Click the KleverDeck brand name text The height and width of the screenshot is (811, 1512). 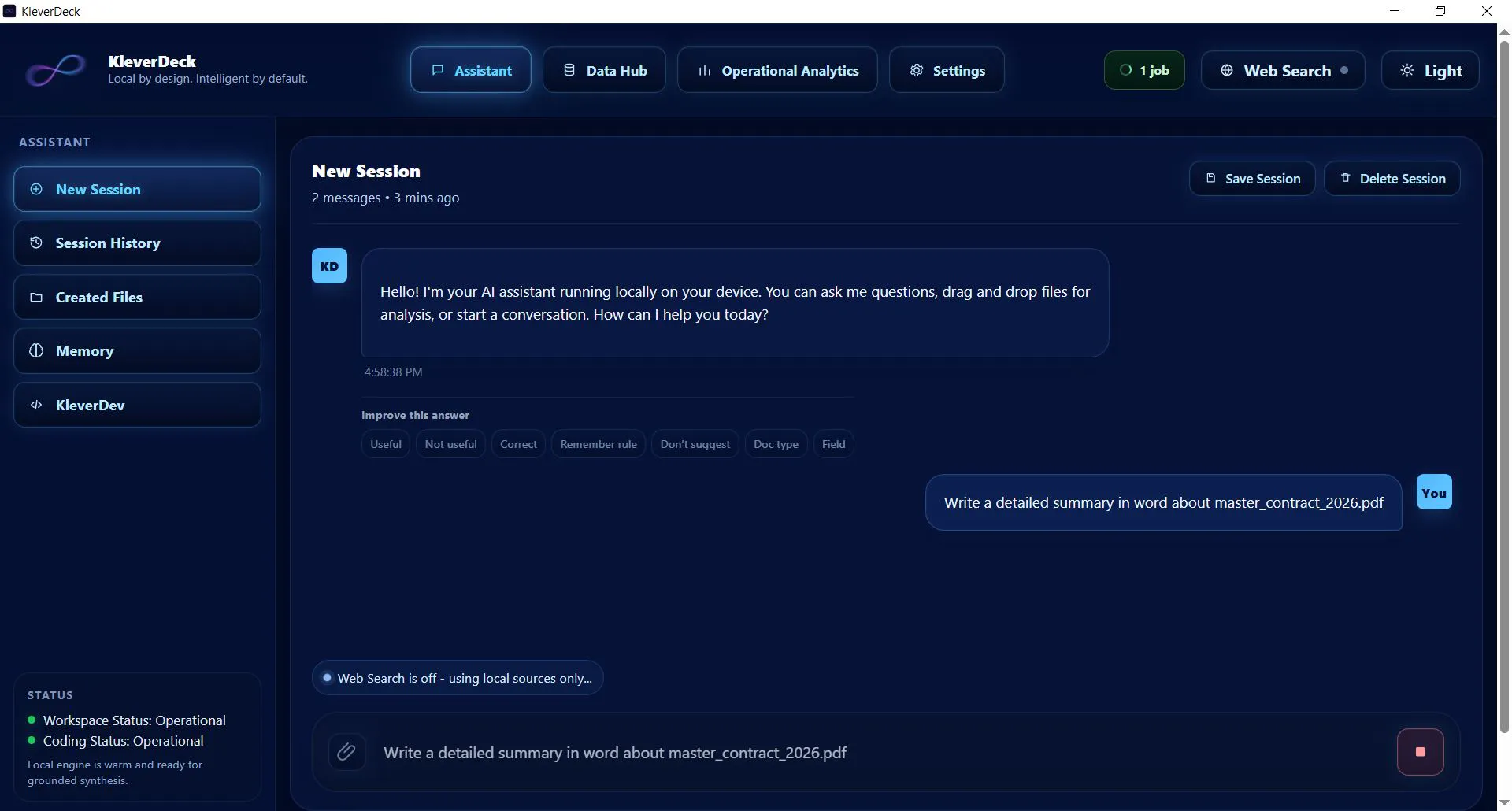click(x=152, y=61)
